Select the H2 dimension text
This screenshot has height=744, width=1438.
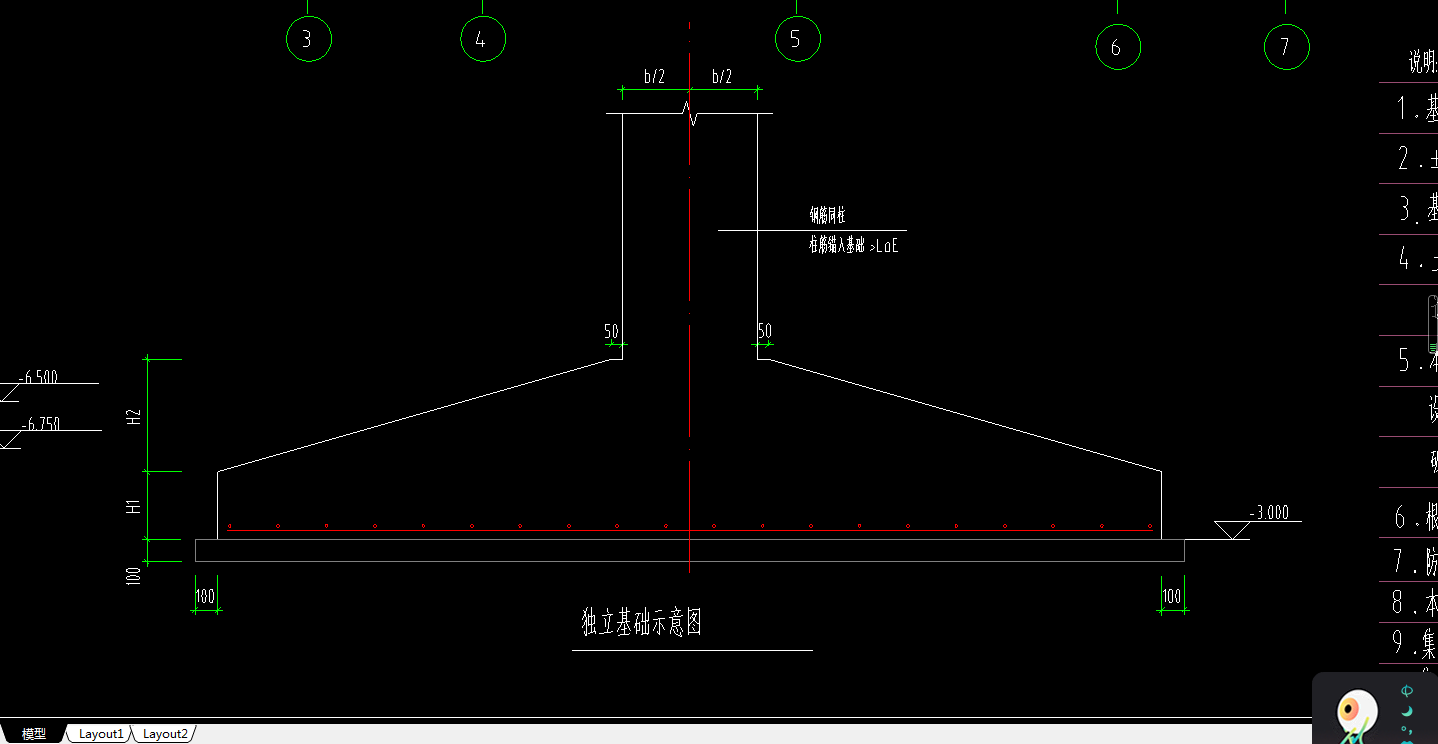point(133,418)
